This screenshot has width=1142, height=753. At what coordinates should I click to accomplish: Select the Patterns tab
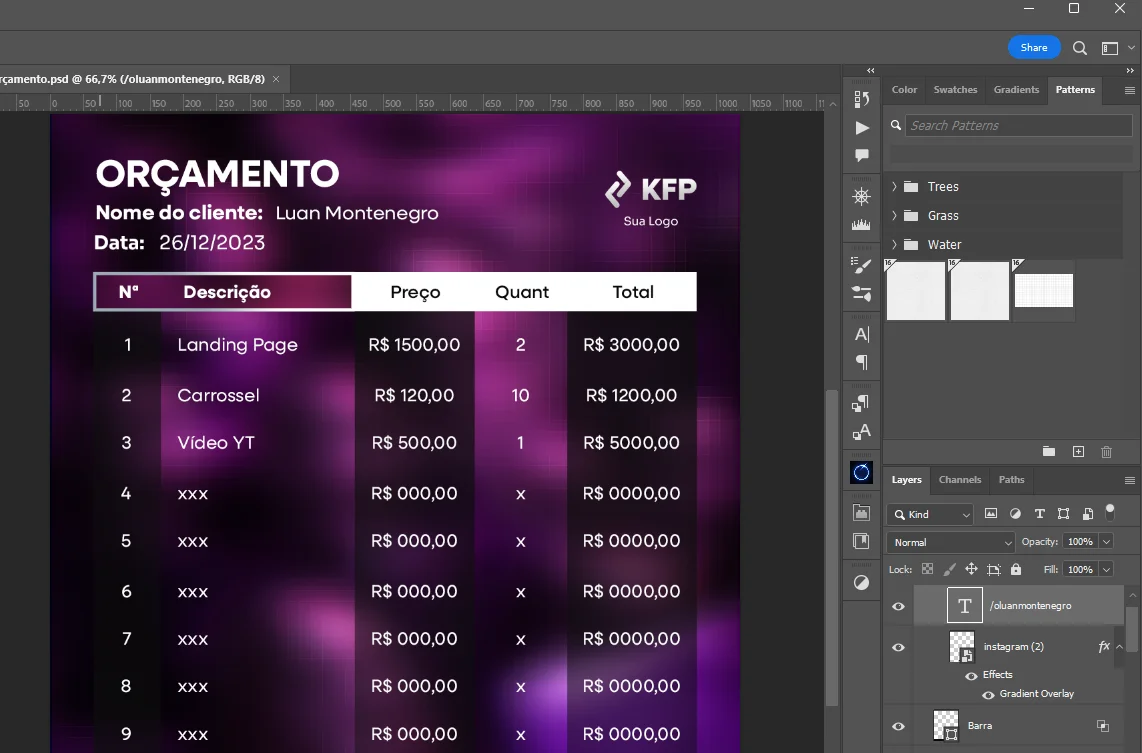pos(1075,90)
